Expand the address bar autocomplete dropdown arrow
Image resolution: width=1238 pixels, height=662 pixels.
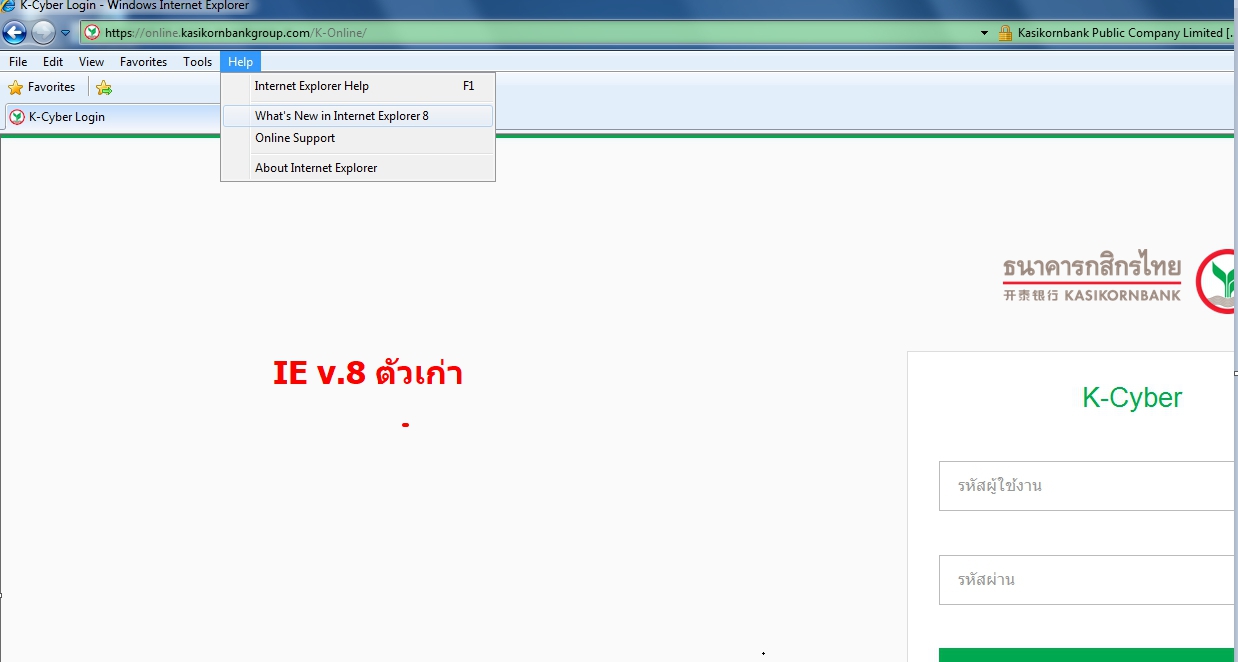(x=985, y=33)
